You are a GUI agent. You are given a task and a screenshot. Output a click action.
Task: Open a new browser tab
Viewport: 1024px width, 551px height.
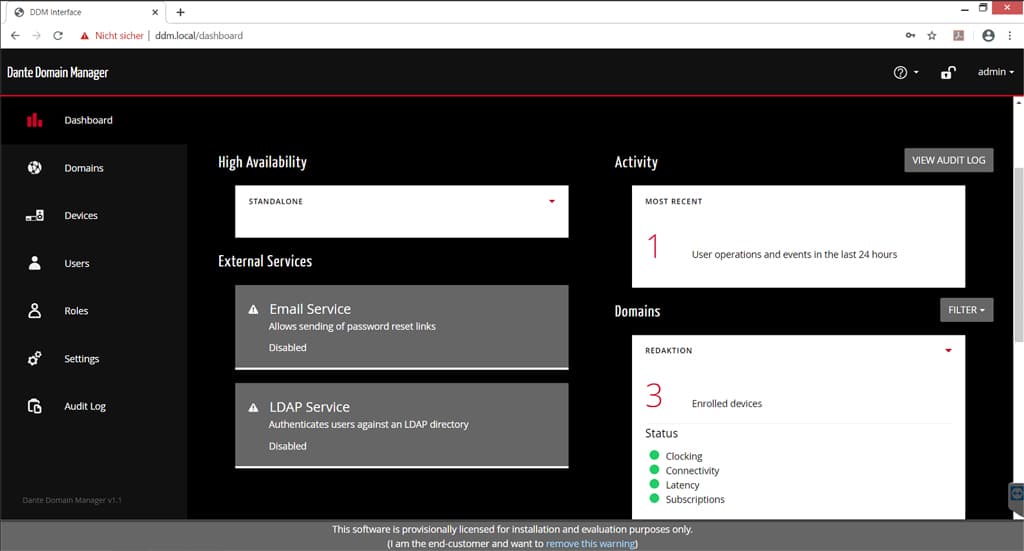[180, 12]
